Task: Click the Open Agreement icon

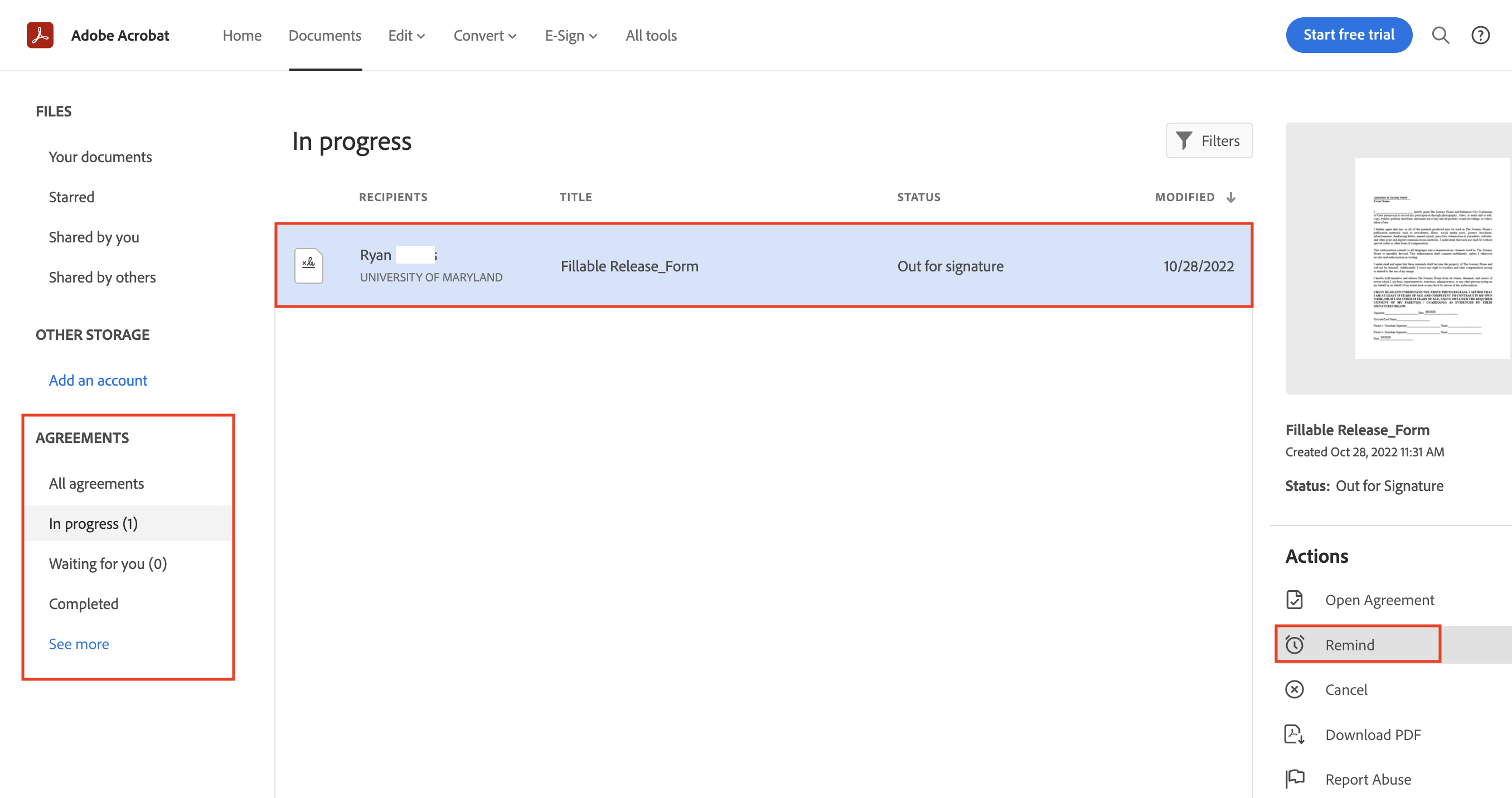Action: [1294, 599]
